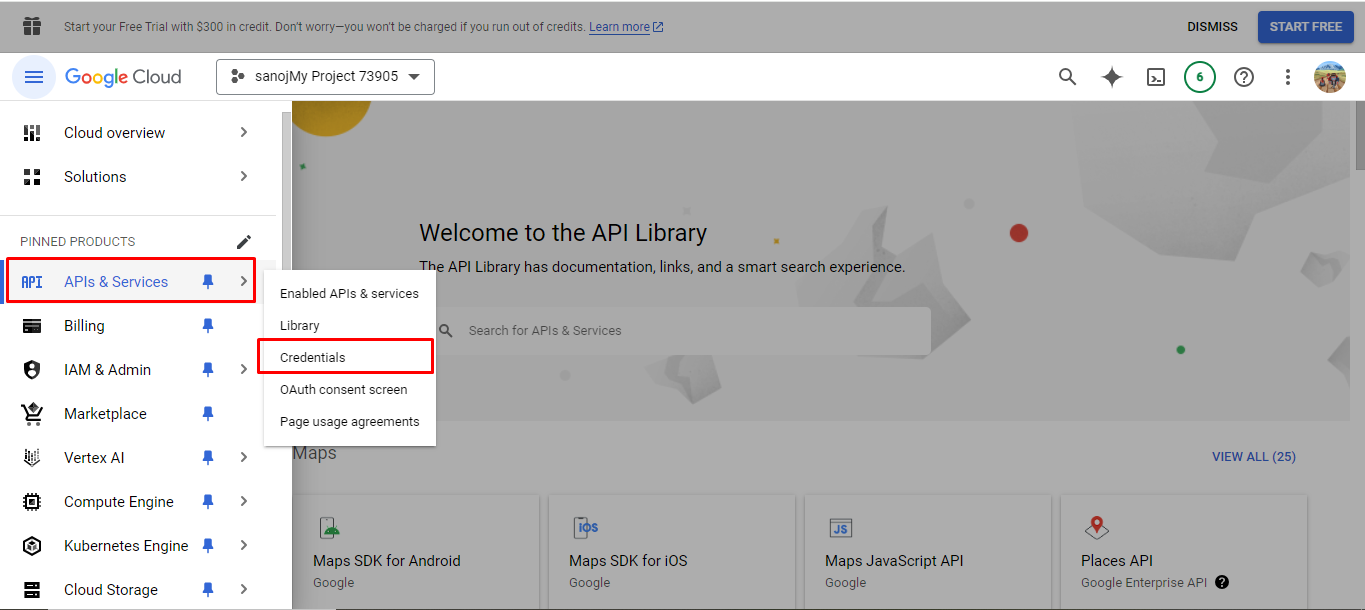The image size is (1365, 610).
Task: Open the project selector dropdown
Action: (x=325, y=77)
